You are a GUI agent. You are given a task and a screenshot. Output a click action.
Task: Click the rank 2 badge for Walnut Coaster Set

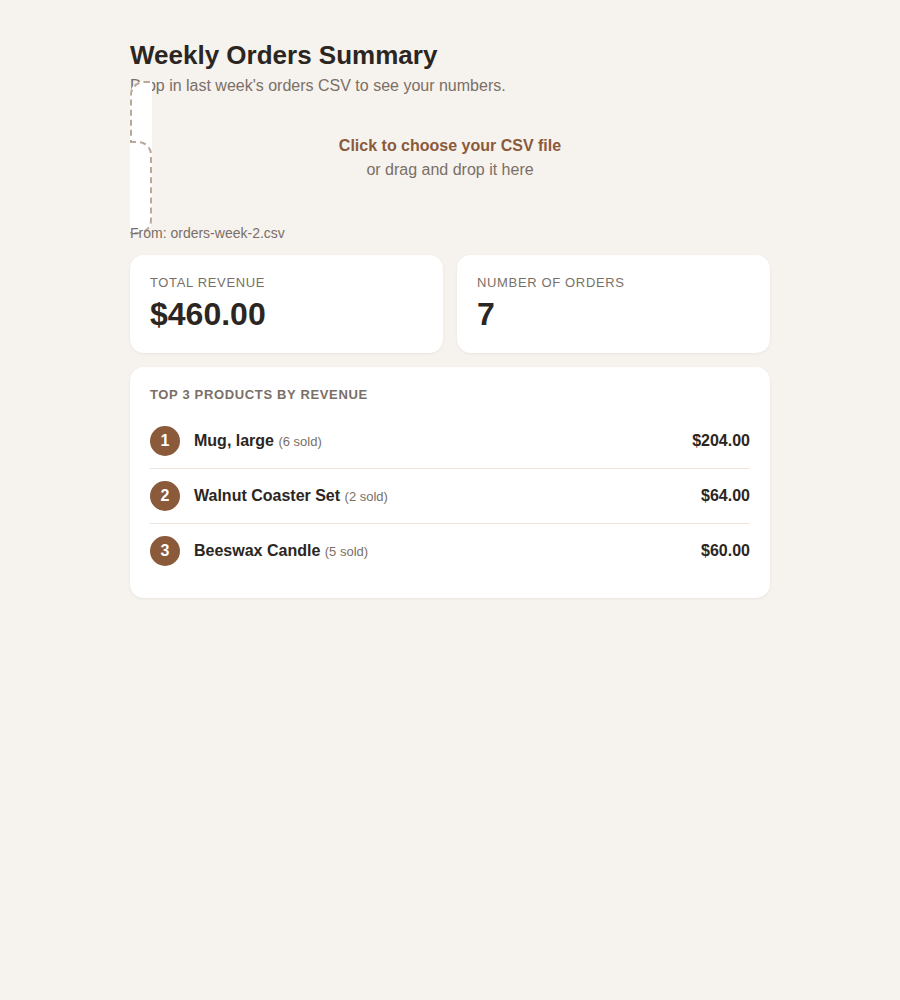click(x=165, y=496)
